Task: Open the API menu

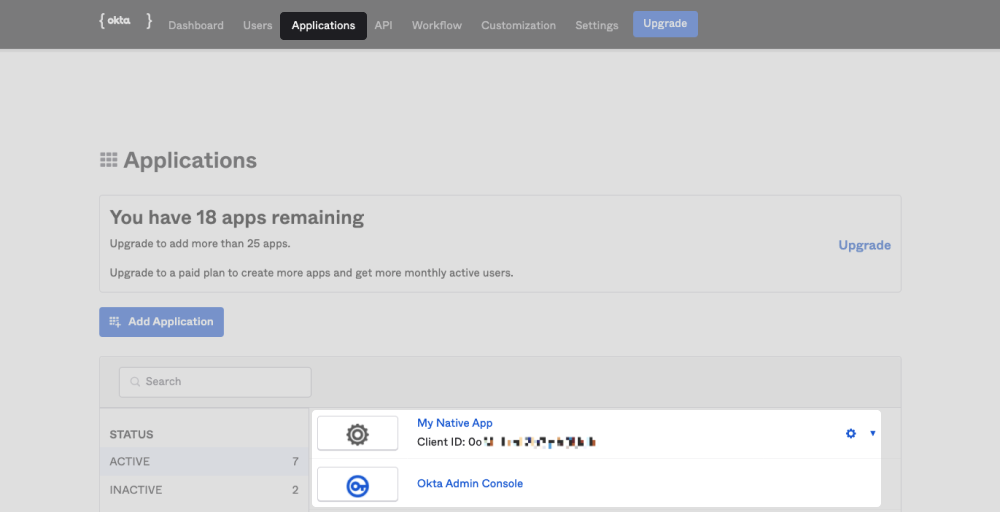Action: pyautogui.click(x=383, y=25)
